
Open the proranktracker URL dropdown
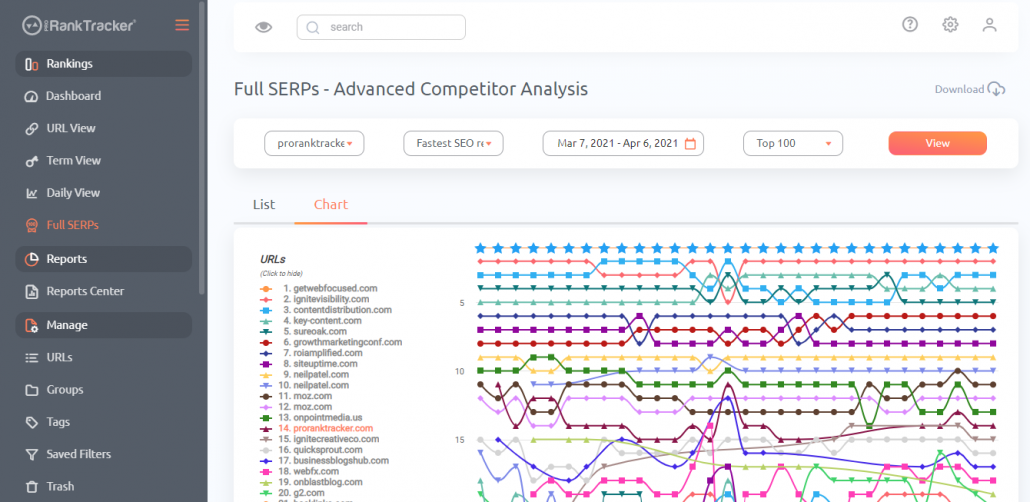coord(314,143)
